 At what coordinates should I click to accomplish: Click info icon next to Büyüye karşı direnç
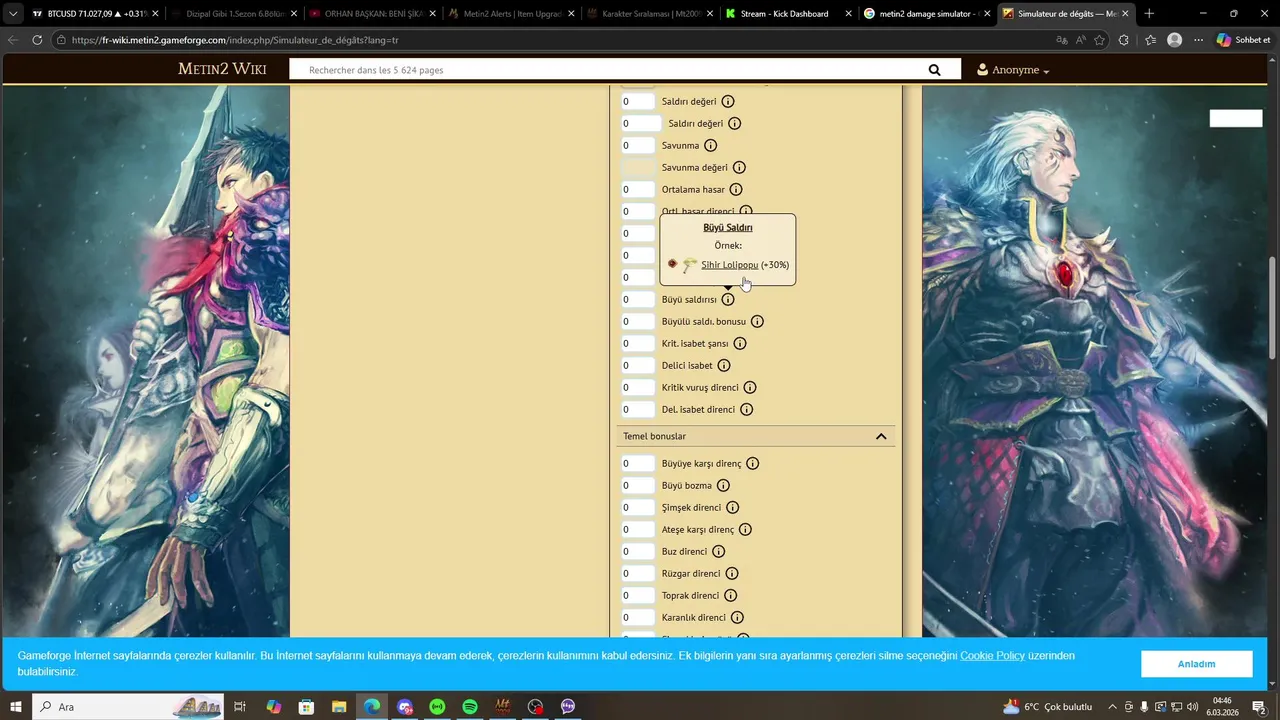coord(753,464)
